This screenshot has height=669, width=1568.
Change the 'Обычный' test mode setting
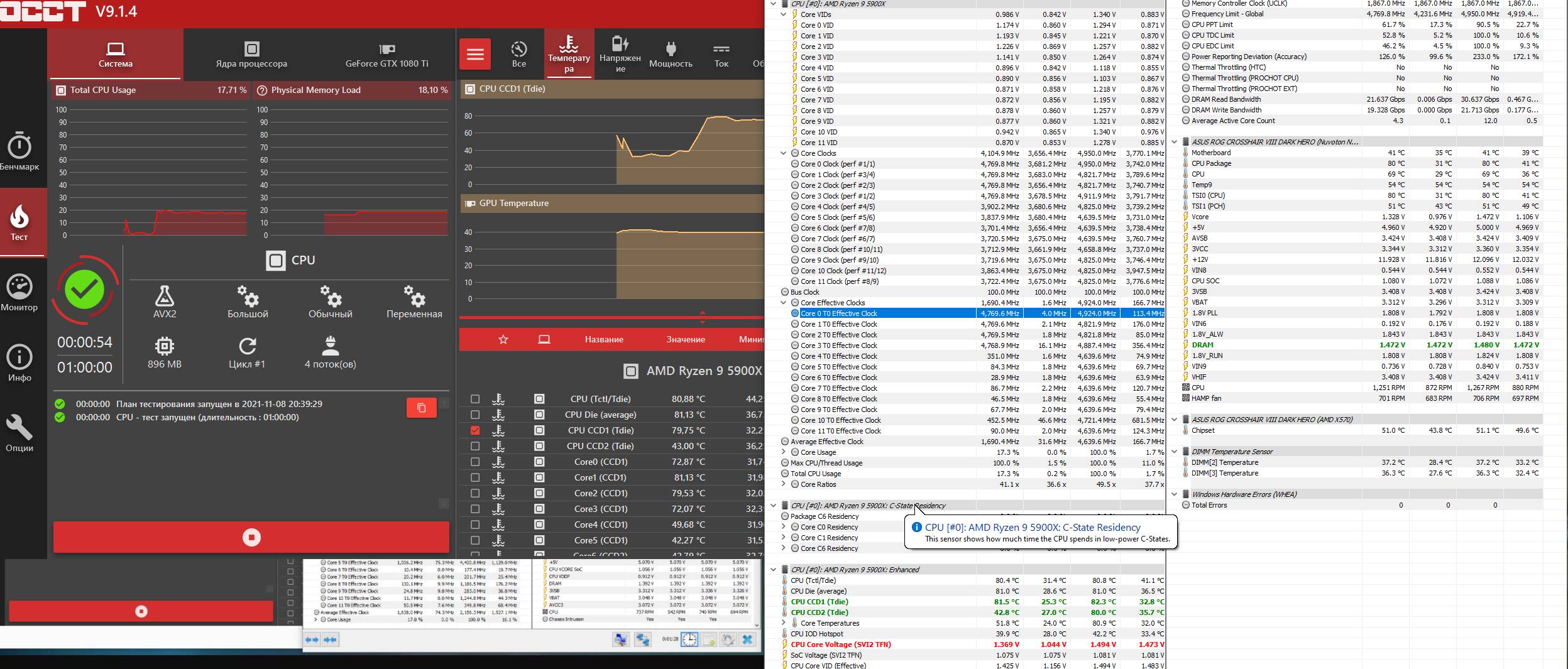tap(331, 302)
